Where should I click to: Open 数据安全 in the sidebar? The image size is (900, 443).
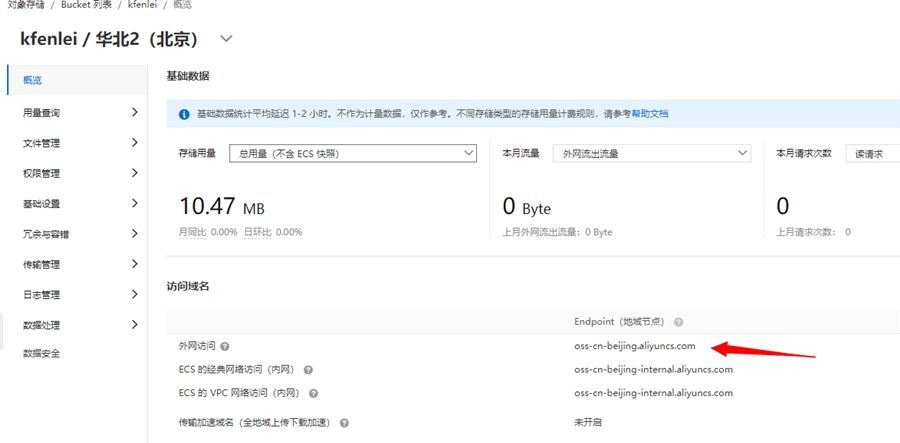[x=42, y=353]
